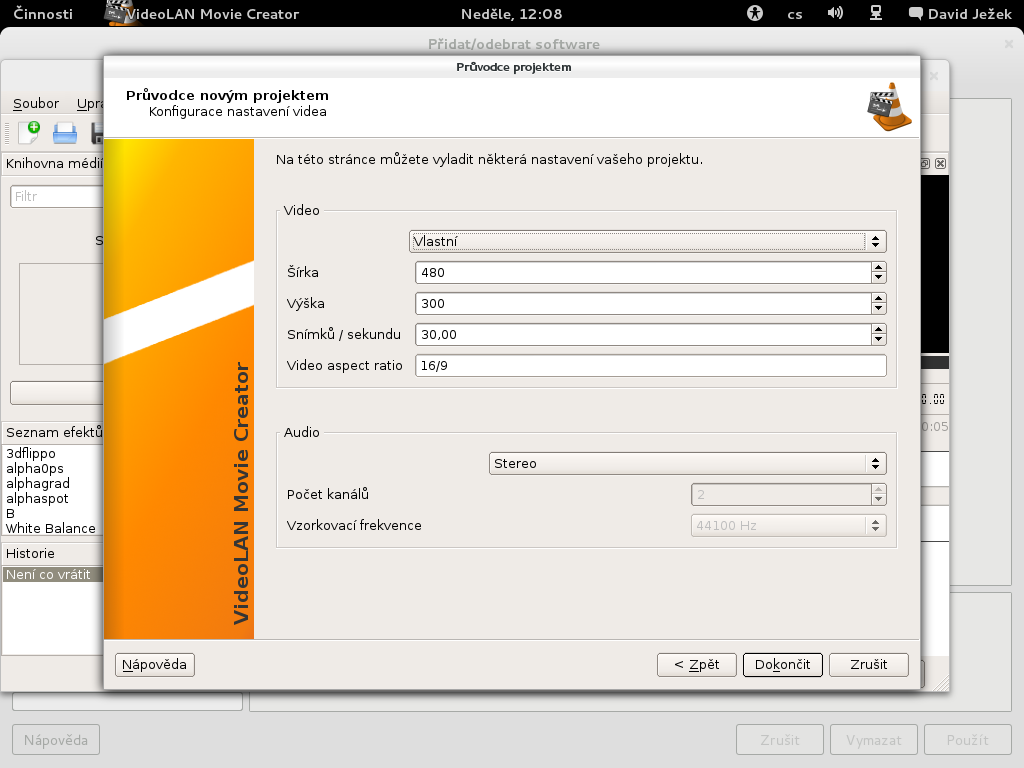Open the Soubor menu
The height and width of the screenshot is (768, 1024).
(x=36, y=103)
